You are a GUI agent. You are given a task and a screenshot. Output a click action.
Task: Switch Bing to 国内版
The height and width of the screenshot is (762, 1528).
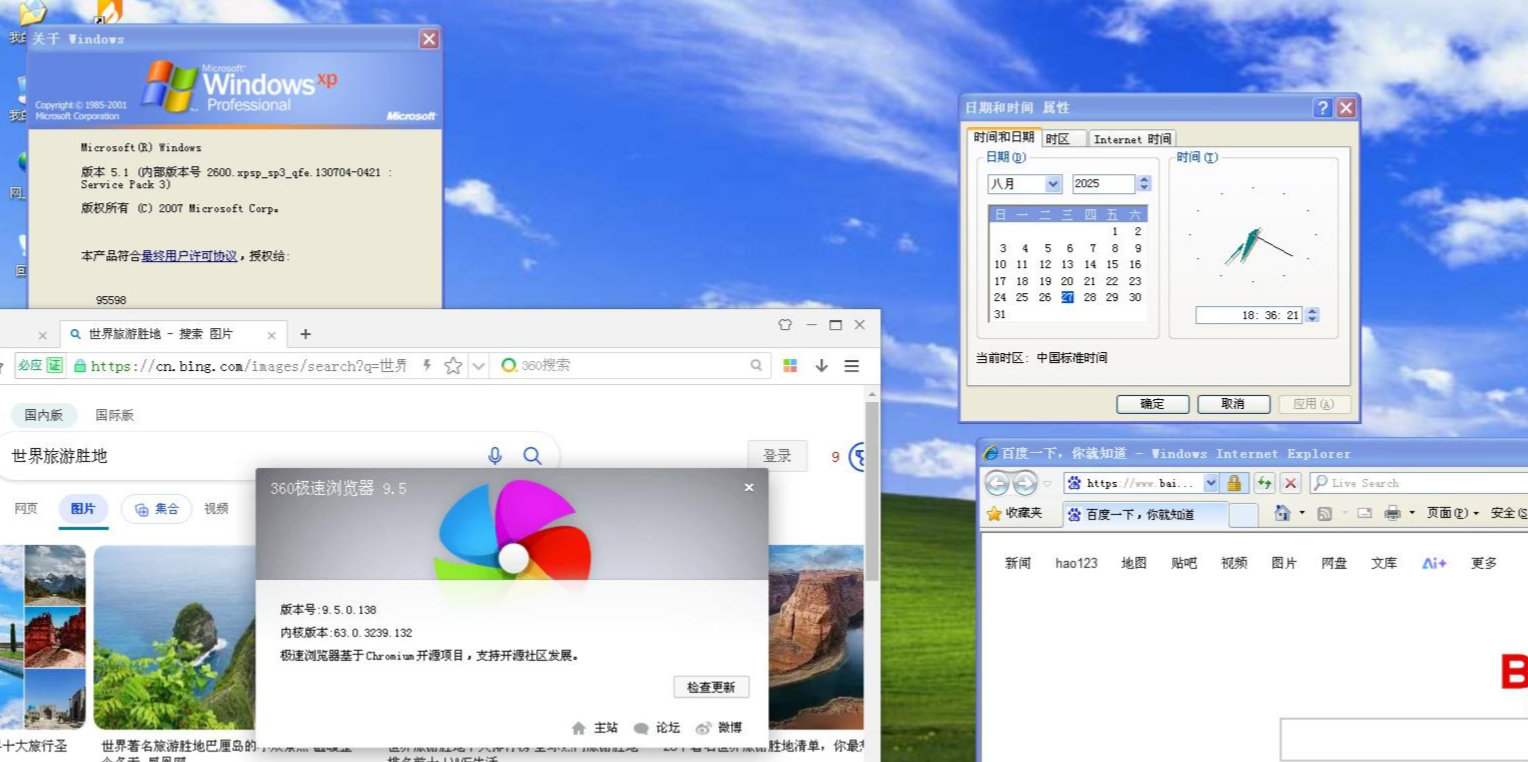click(x=44, y=415)
